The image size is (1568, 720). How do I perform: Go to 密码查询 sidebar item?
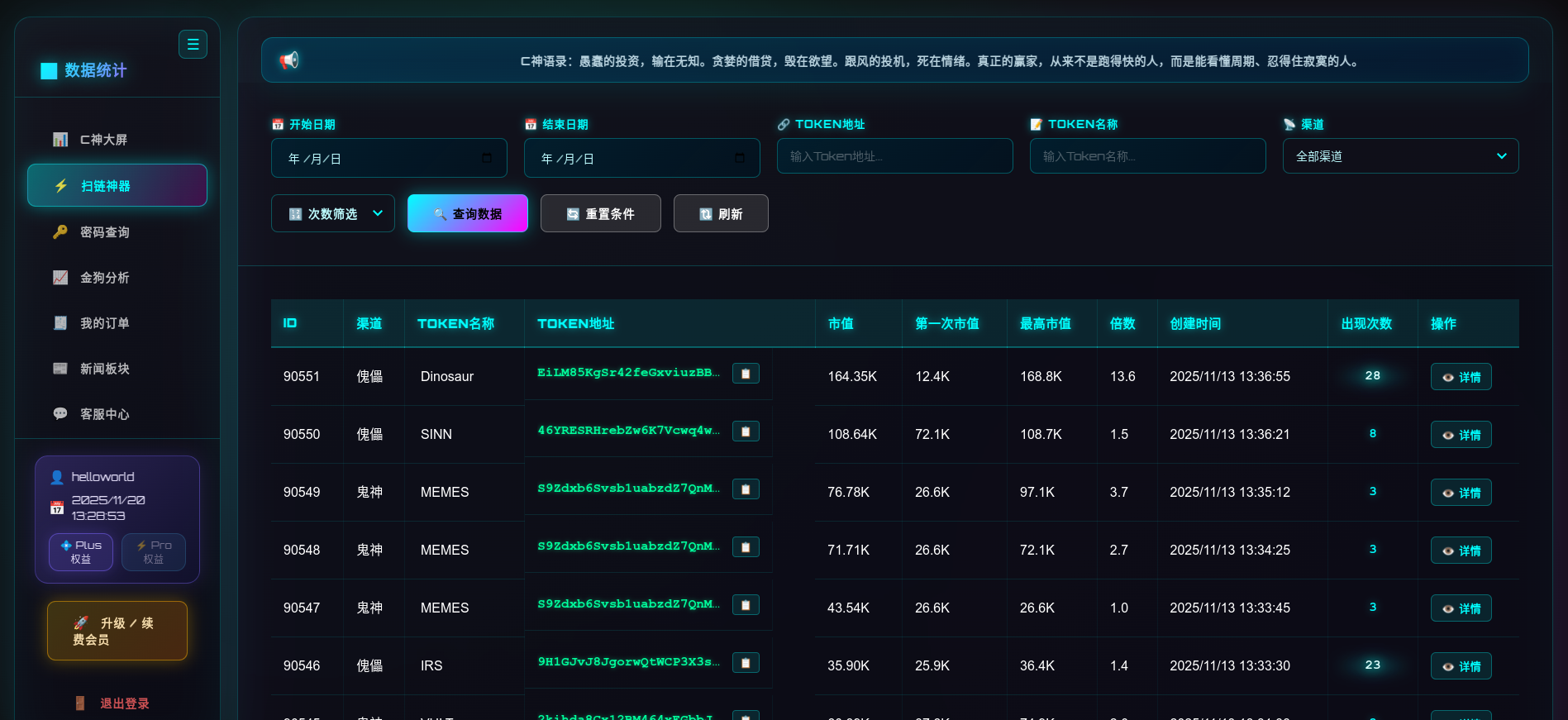(x=105, y=232)
